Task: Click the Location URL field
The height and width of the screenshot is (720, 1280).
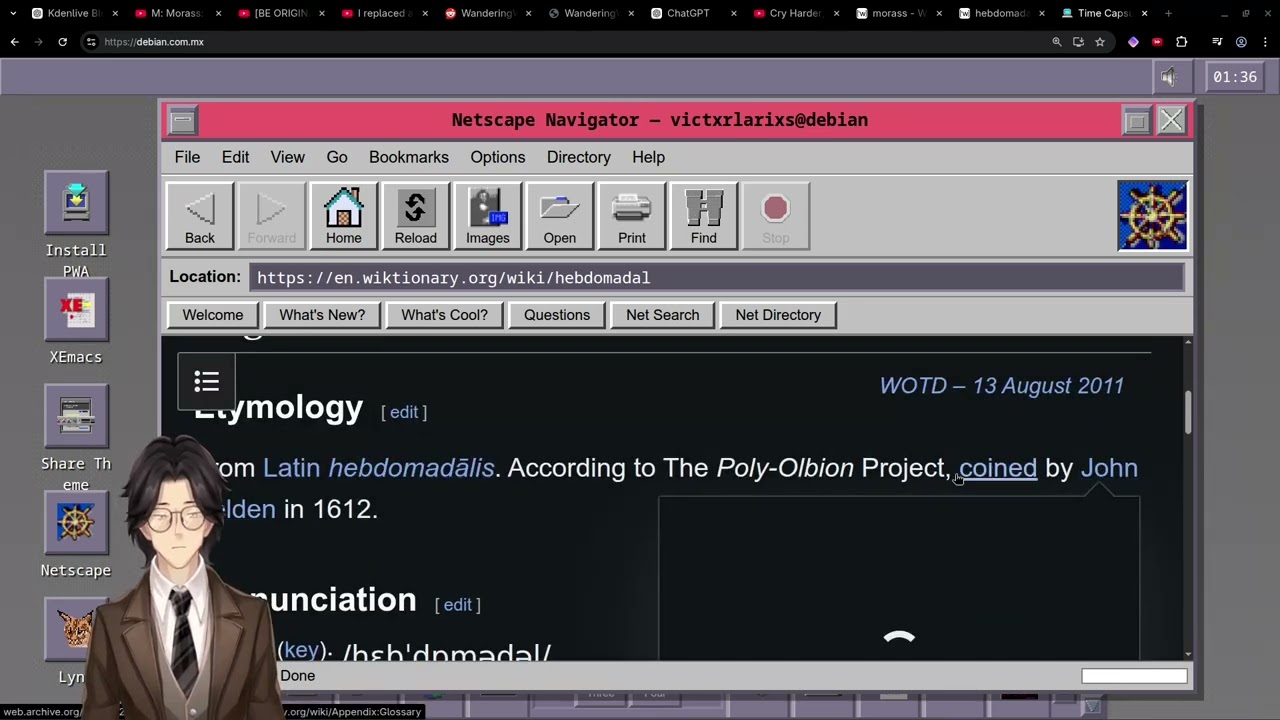Action: pyautogui.click(x=719, y=278)
